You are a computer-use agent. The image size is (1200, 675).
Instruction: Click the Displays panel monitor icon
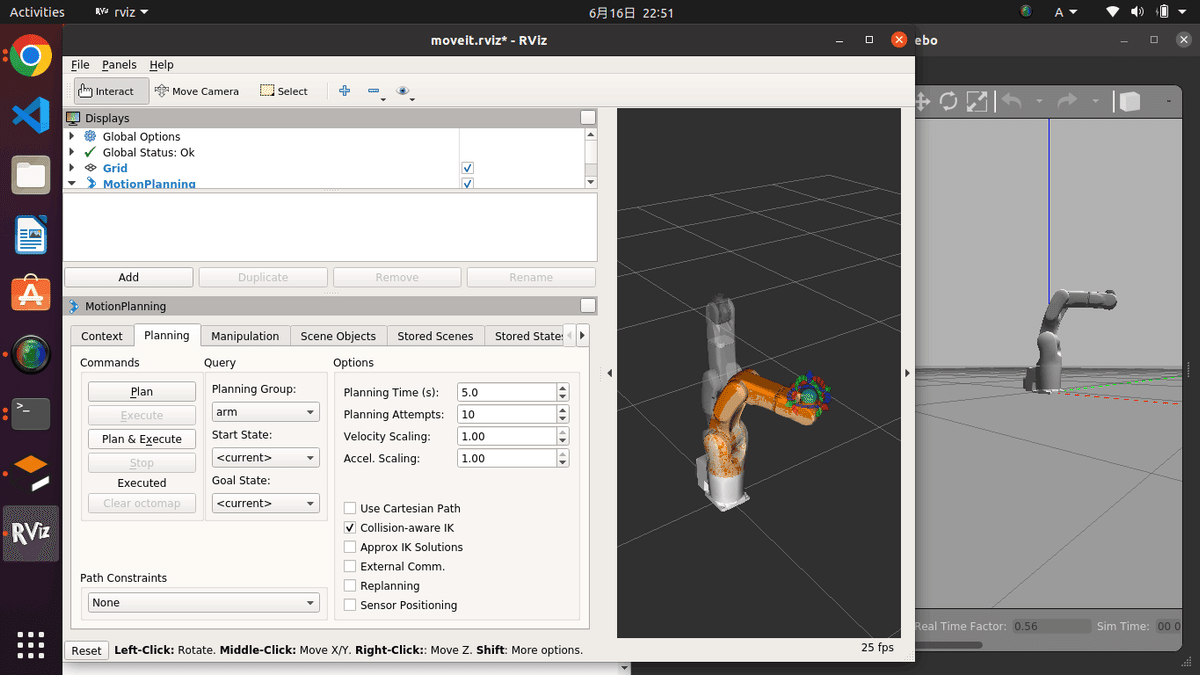tap(73, 118)
